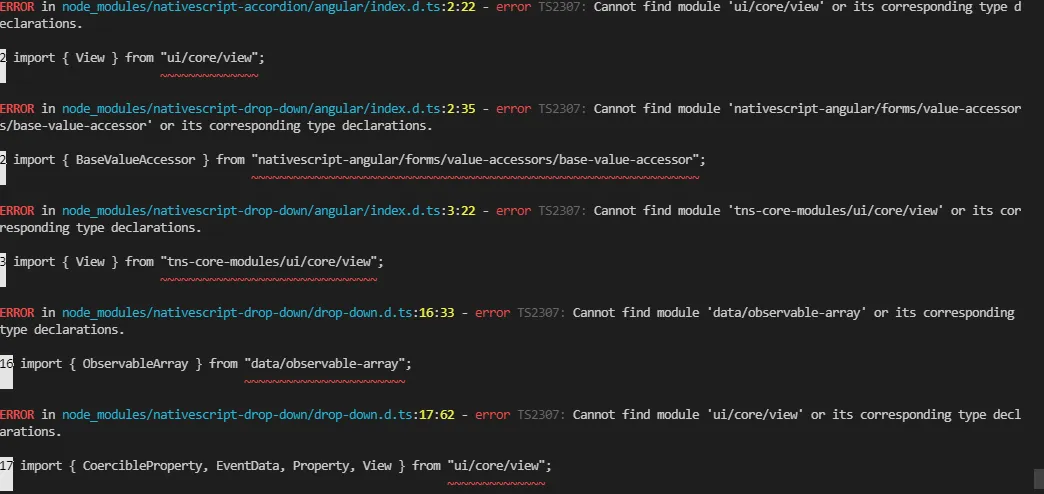Click gutter line number 16

(6, 364)
